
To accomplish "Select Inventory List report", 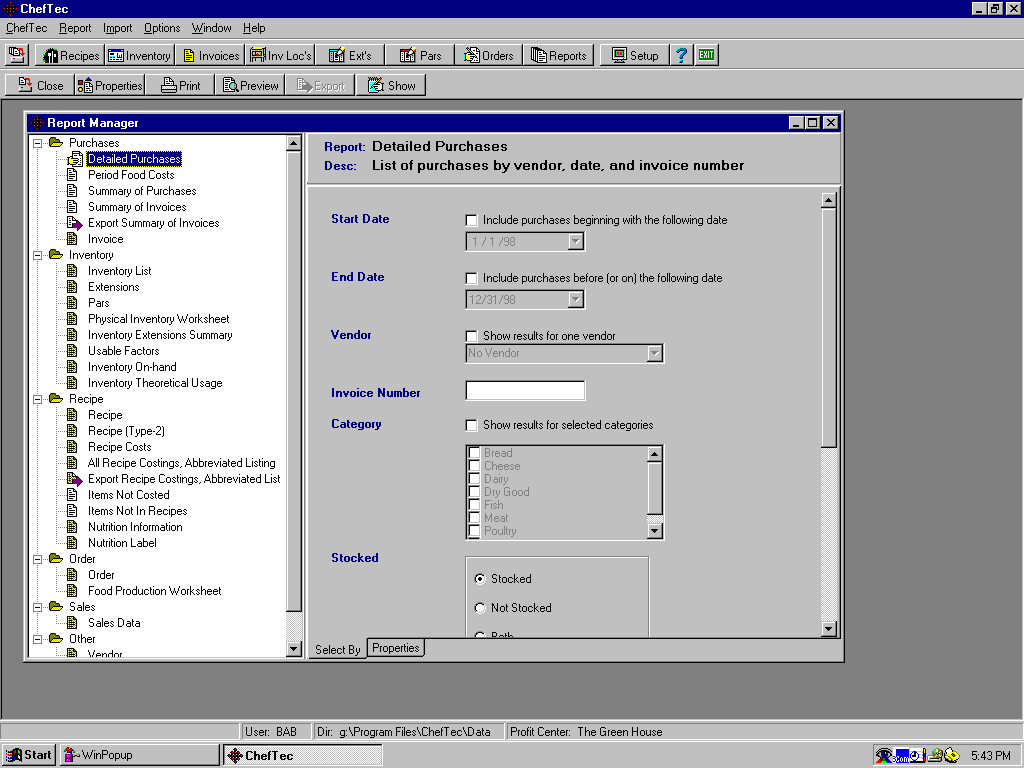I will tap(120, 271).
